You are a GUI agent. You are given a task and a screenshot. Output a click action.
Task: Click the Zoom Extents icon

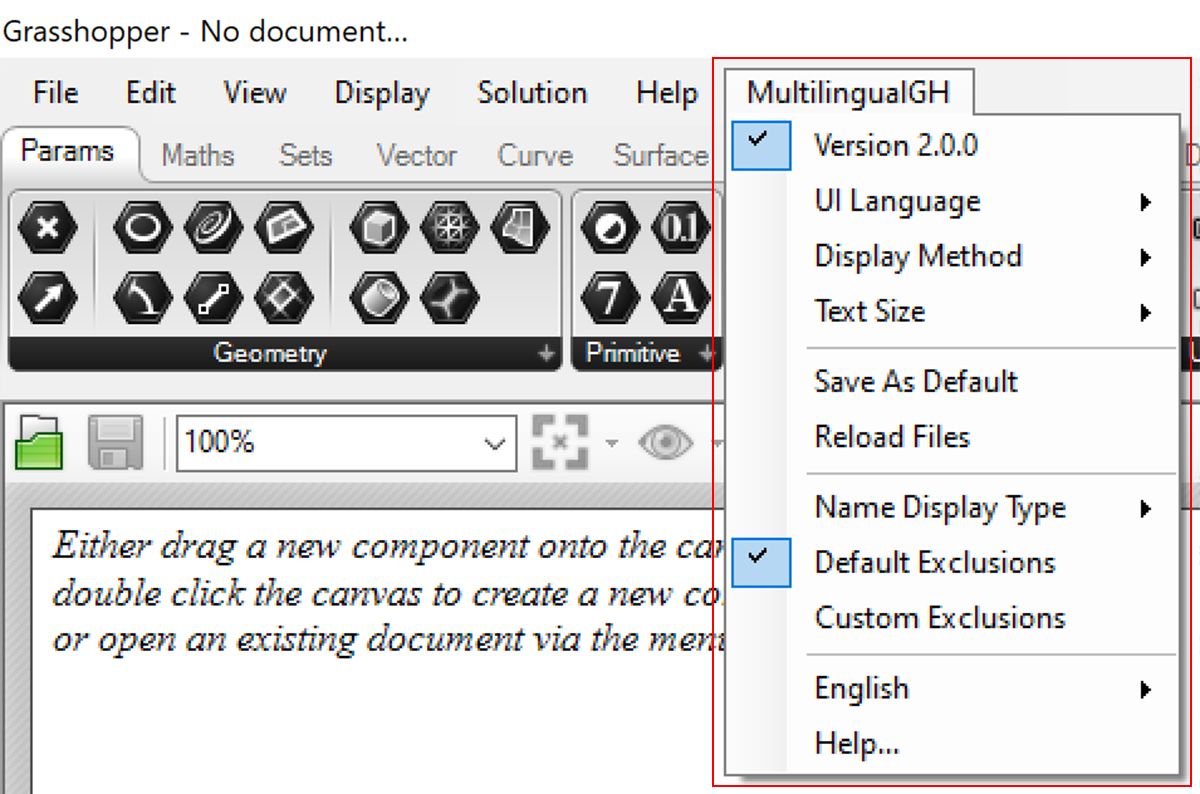click(561, 441)
